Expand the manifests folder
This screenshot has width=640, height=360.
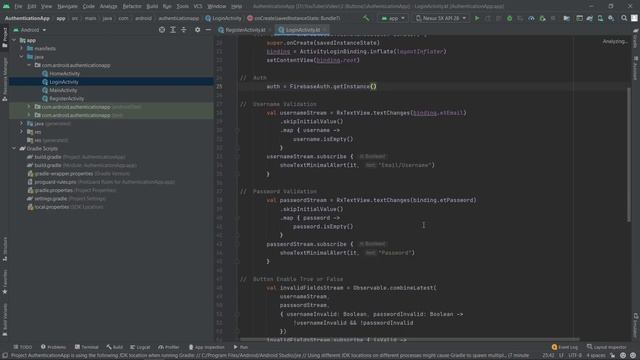coord(22,49)
